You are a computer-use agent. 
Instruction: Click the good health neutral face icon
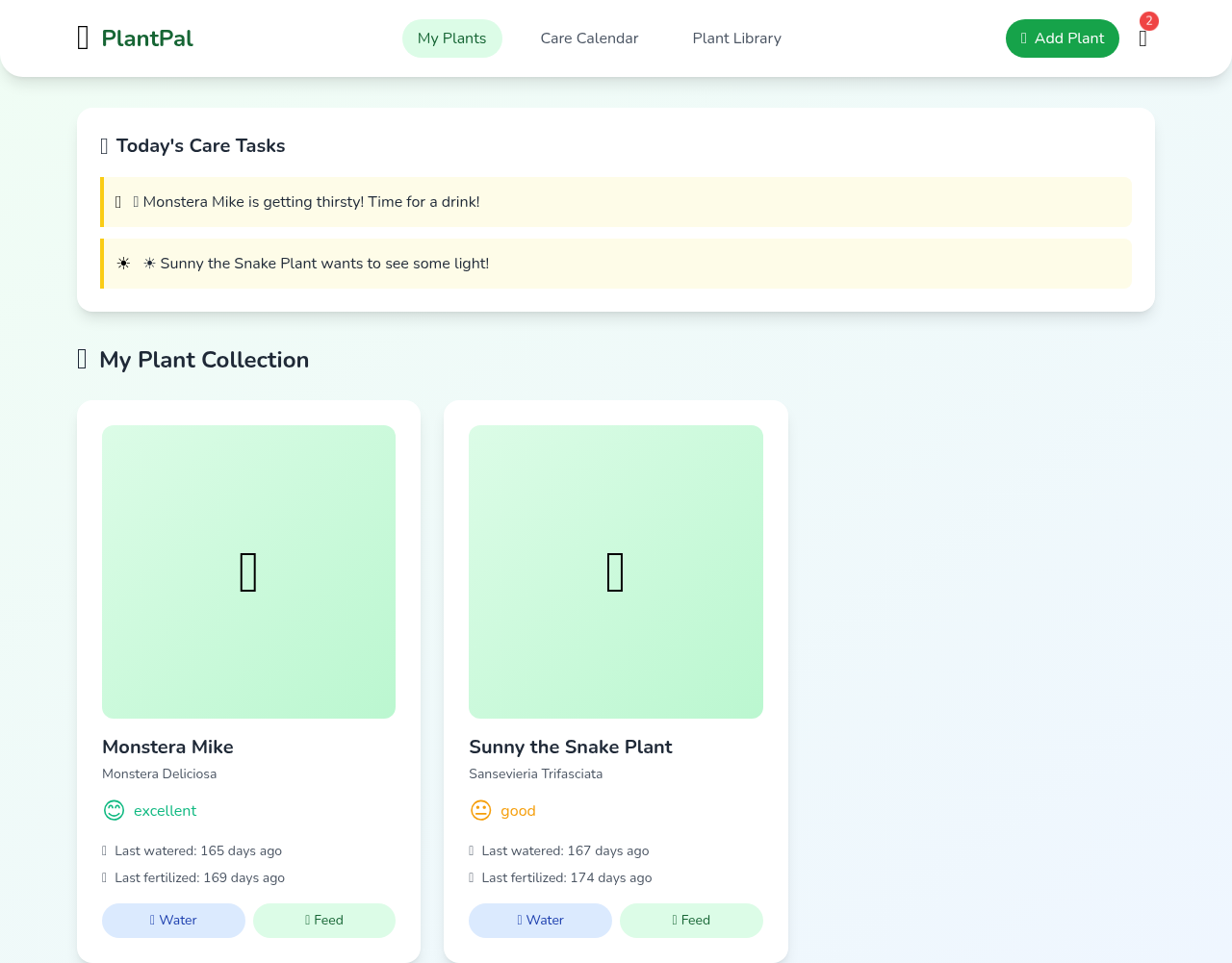[480, 810]
